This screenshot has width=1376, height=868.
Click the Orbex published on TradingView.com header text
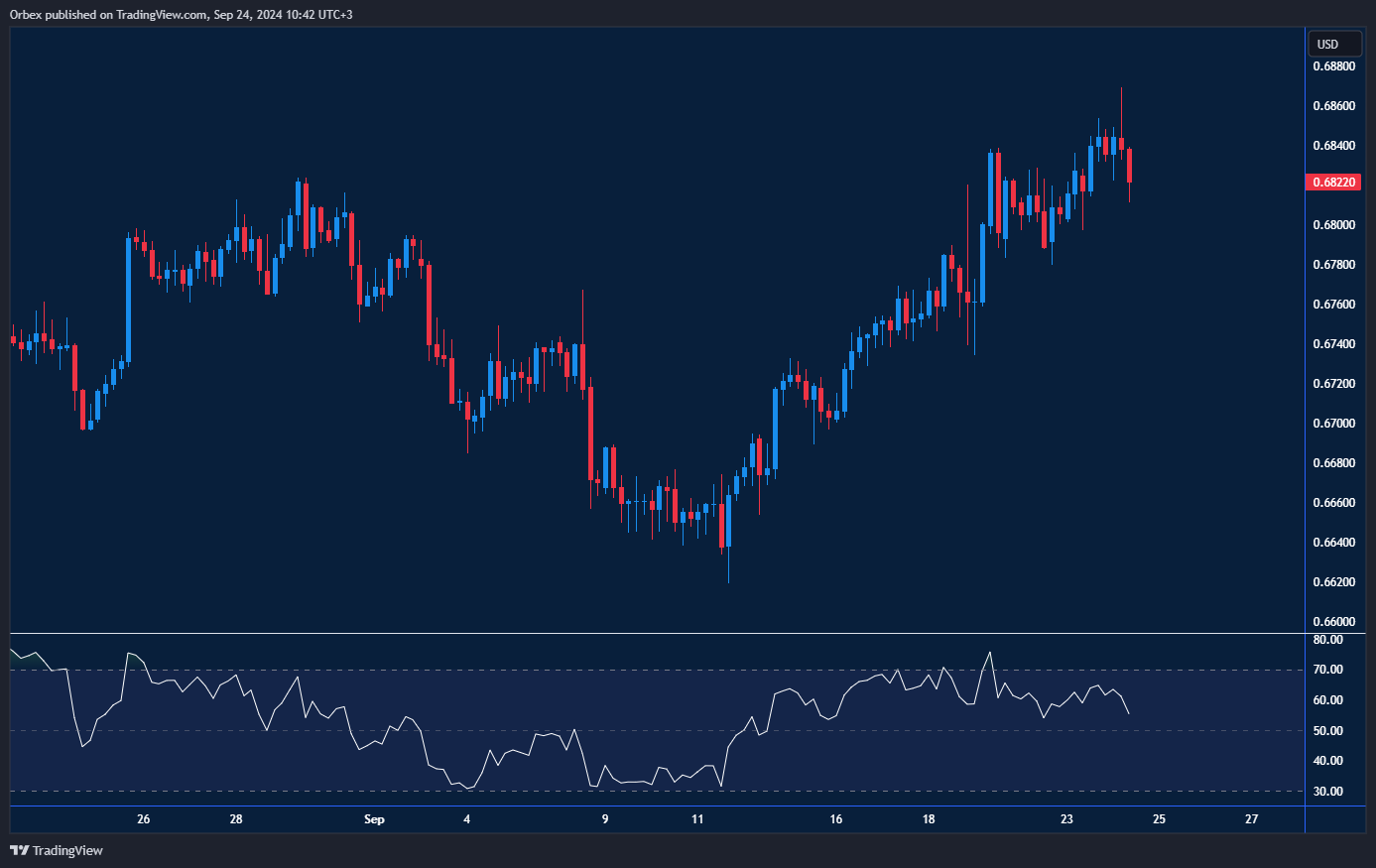181,14
